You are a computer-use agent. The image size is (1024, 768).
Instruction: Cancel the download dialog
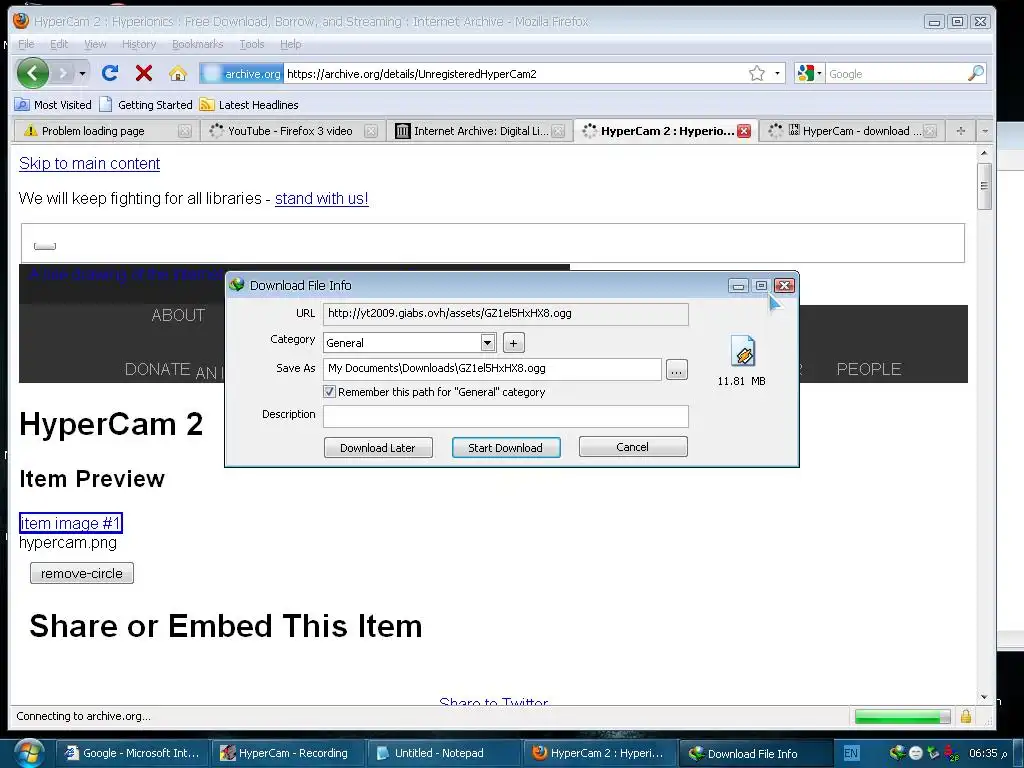pyautogui.click(x=633, y=447)
